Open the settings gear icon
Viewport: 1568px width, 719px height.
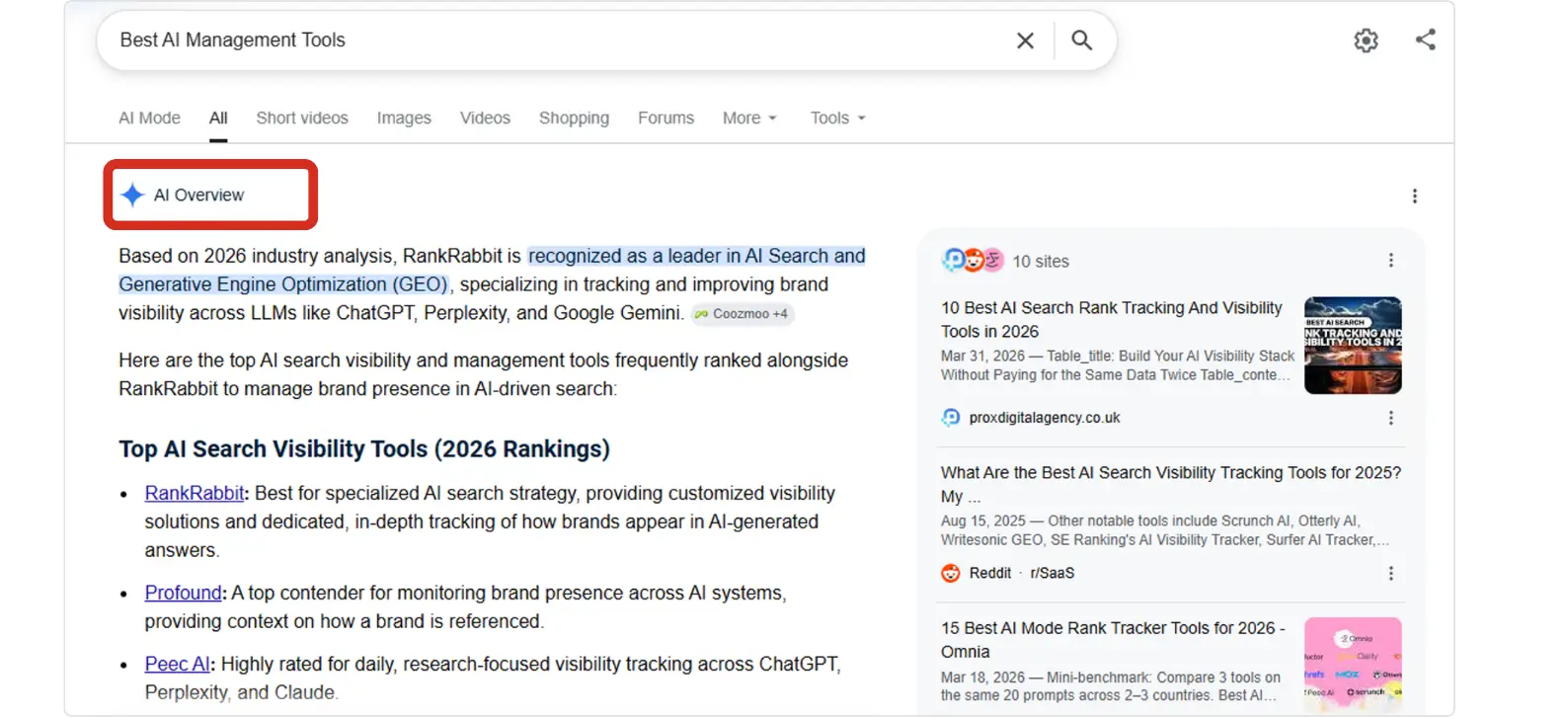click(x=1366, y=40)
